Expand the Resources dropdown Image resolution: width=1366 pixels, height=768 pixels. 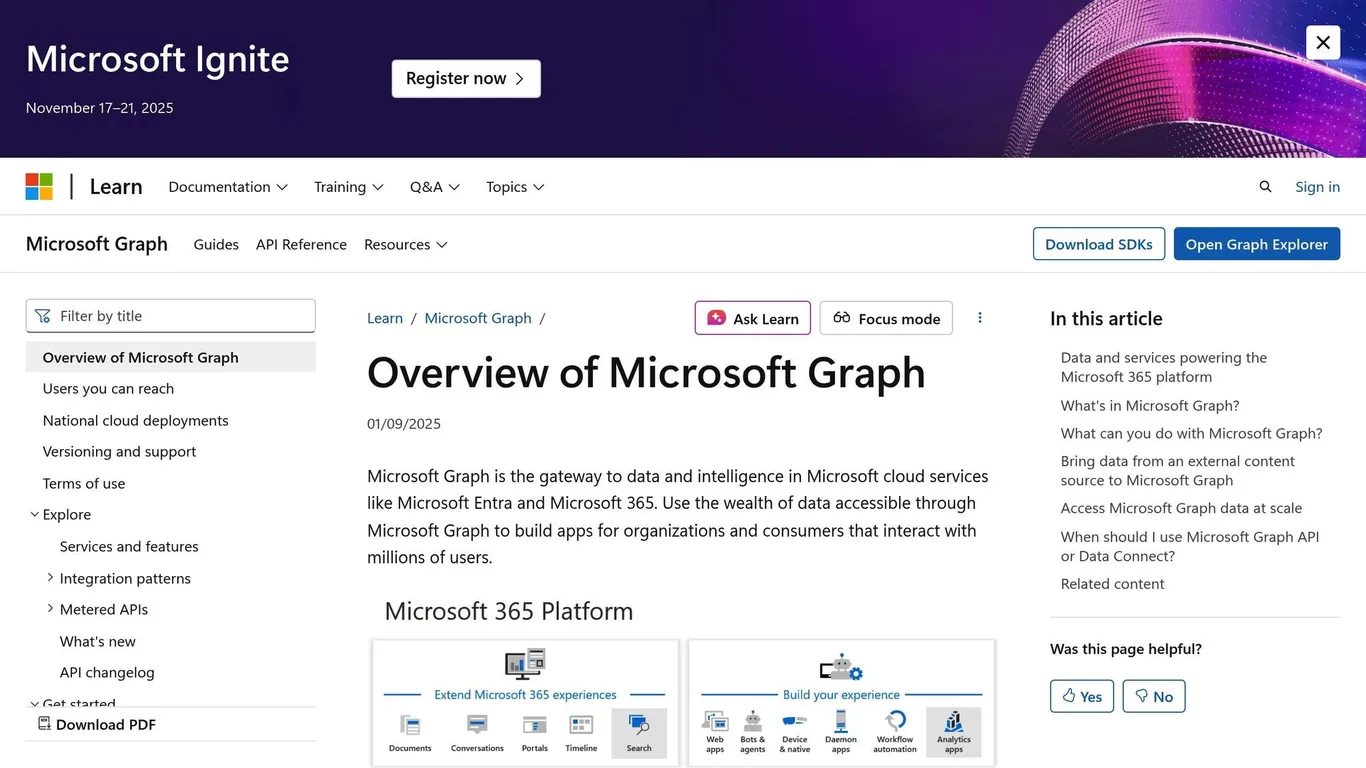pyautogui.click(x=406, y=244)
